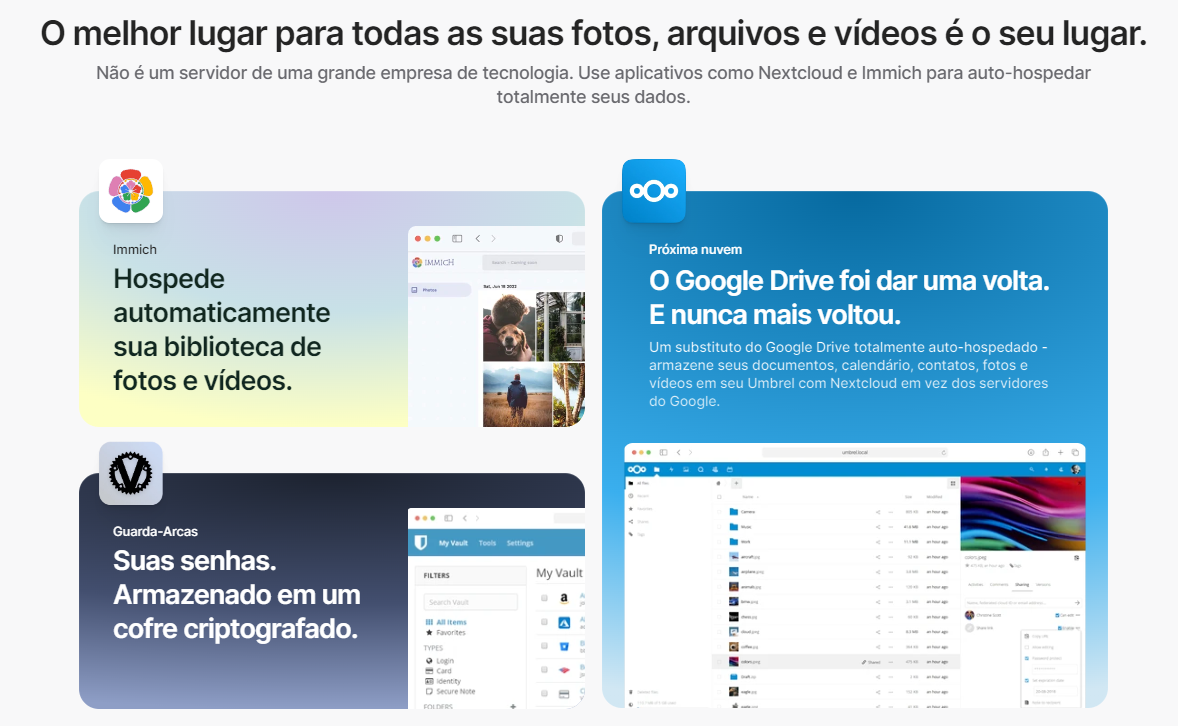The height and width of the screenshot is (726, 1178).
Task: Click the Bitbucket entry icon in My Vault
Action: click(563, 646)
